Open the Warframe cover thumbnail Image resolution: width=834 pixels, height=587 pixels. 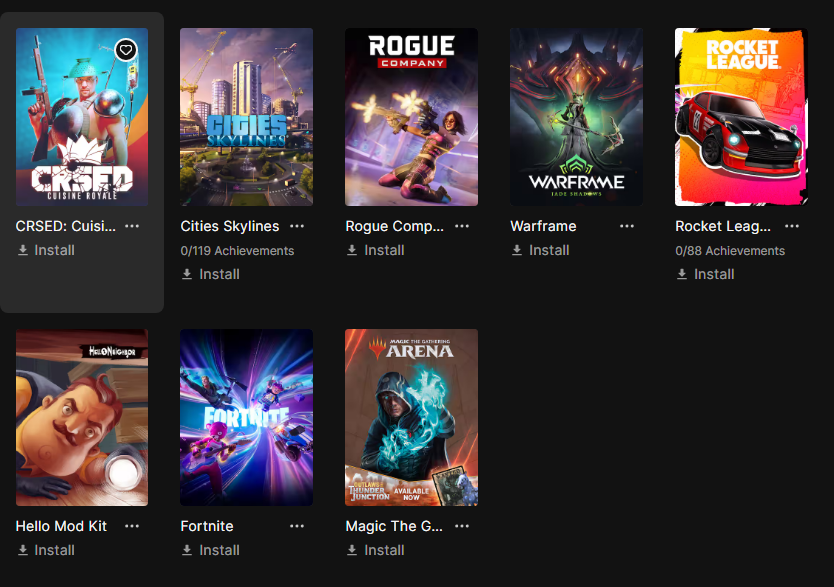577,117
